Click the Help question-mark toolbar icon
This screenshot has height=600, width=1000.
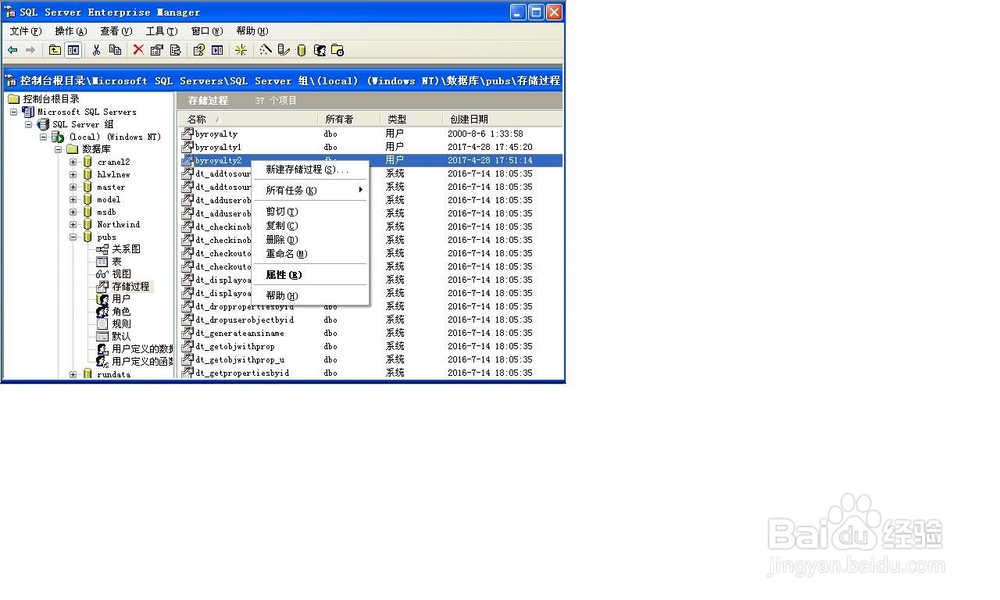[199, 50]
